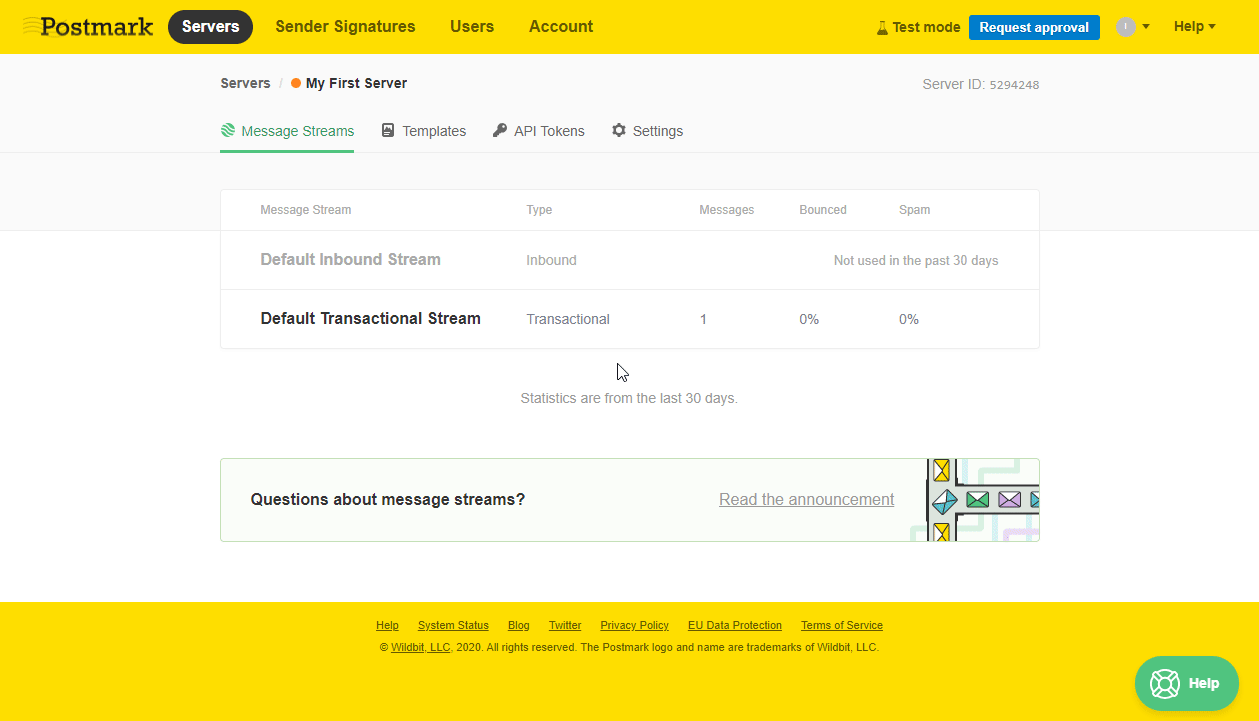The width and height of the screenshot is (1259, 721).
Task: Expand the account avatar dropdown arrow
Action: pos(1146,27)
